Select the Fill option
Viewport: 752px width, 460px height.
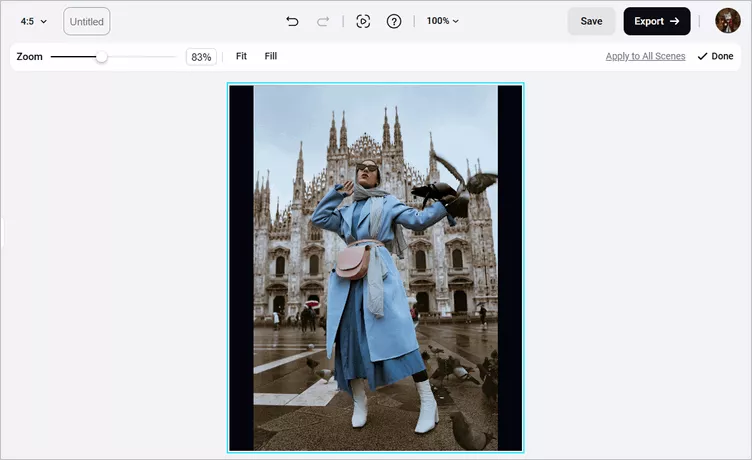pyautogui.click(x=270, y=56)
